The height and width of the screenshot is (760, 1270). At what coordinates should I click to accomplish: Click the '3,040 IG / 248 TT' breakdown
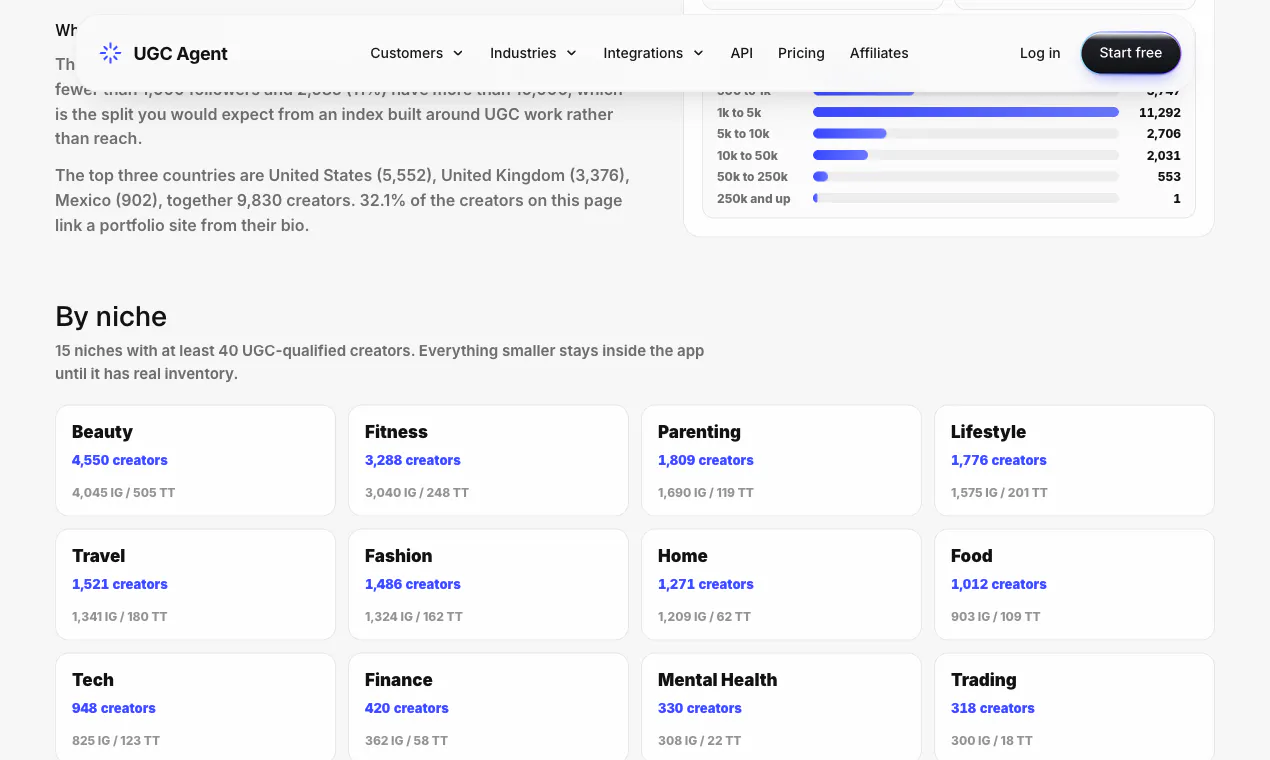coord(416,493)
